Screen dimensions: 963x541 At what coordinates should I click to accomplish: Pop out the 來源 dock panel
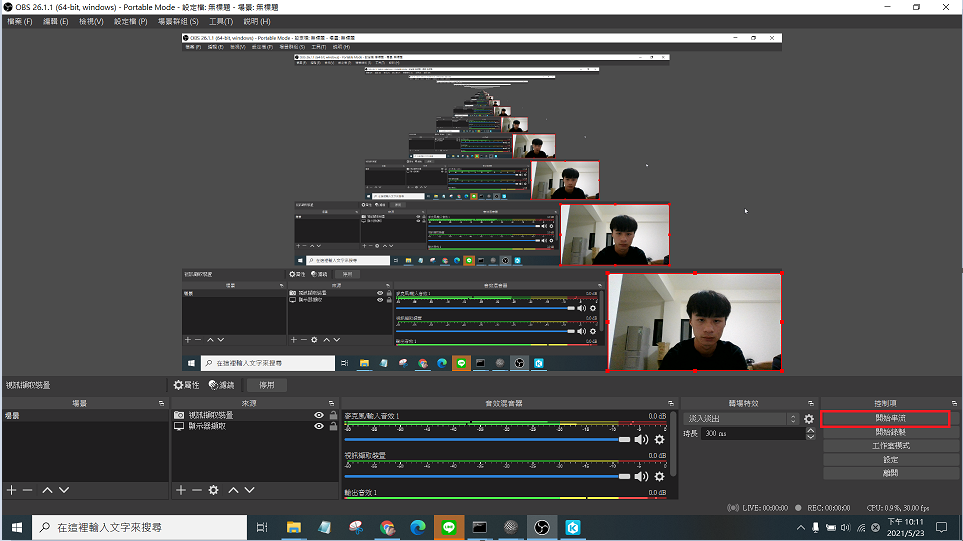332,403
